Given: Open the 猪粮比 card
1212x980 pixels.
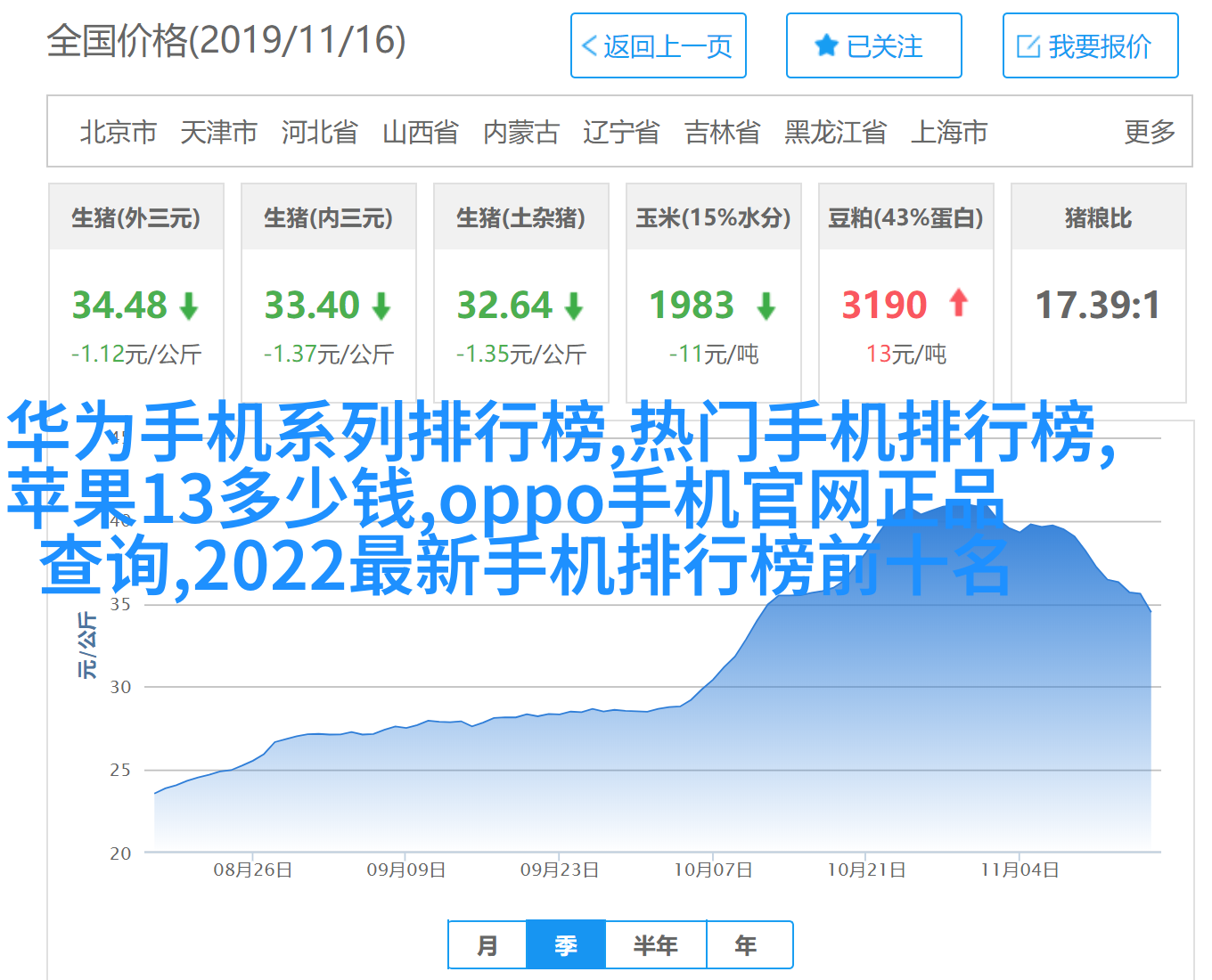Looking at the screenshot, I should [1099, 293].
